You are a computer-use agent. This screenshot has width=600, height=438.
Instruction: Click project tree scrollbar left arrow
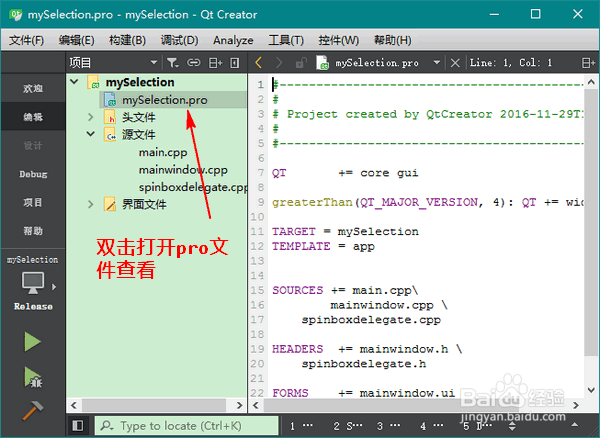(74, 405)
